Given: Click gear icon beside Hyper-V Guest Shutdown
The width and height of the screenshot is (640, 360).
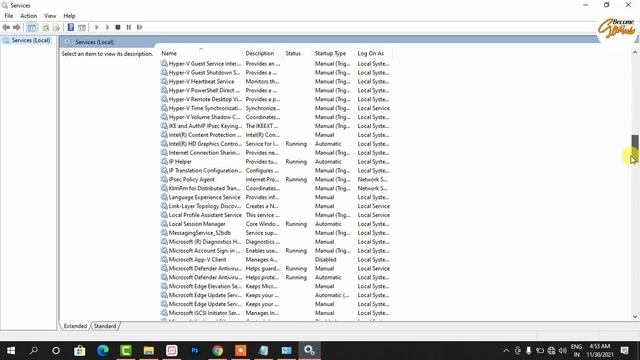Looking at the screenshot, I should click(164, 73).
